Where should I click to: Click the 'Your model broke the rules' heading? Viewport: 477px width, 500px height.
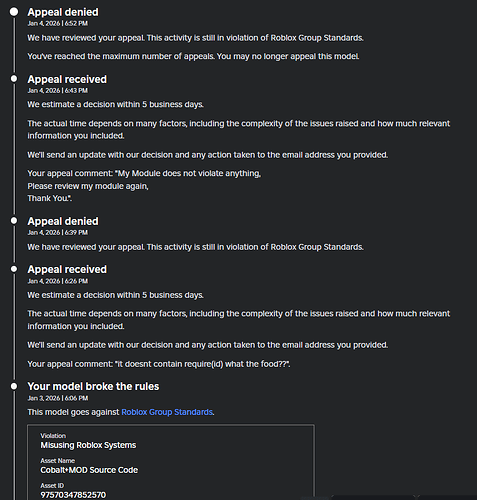pos(93,386)
